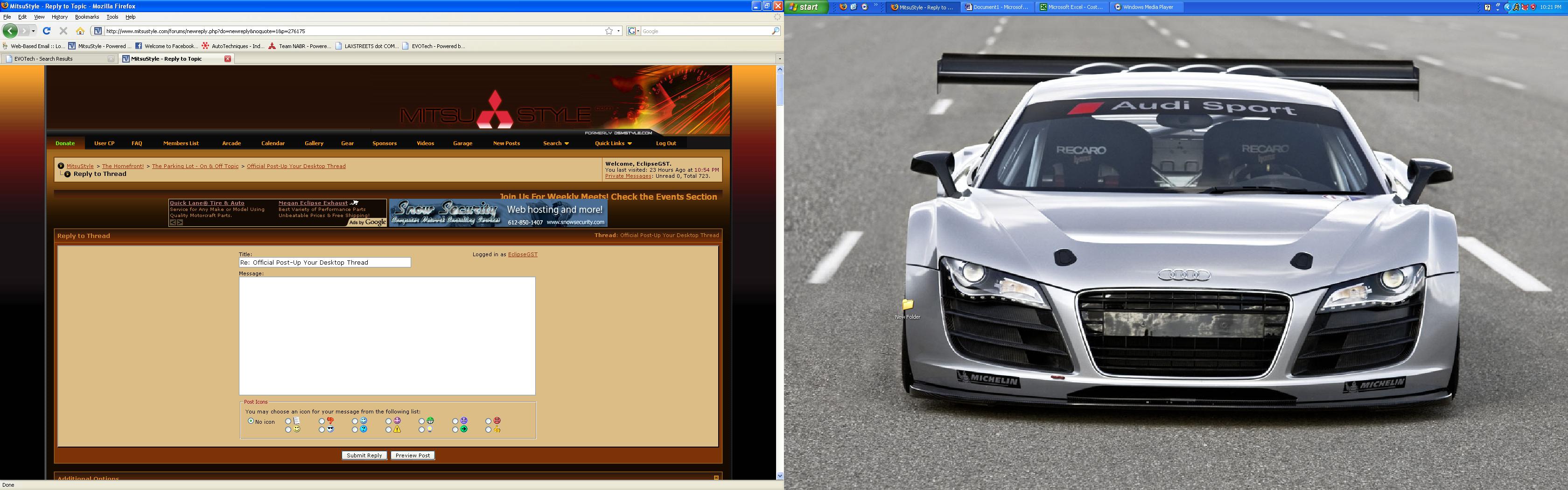The width and height of the screenshot is (1568, 490).
Task: Bookmark this page with the star icon
Action: [x=608, y=31]
